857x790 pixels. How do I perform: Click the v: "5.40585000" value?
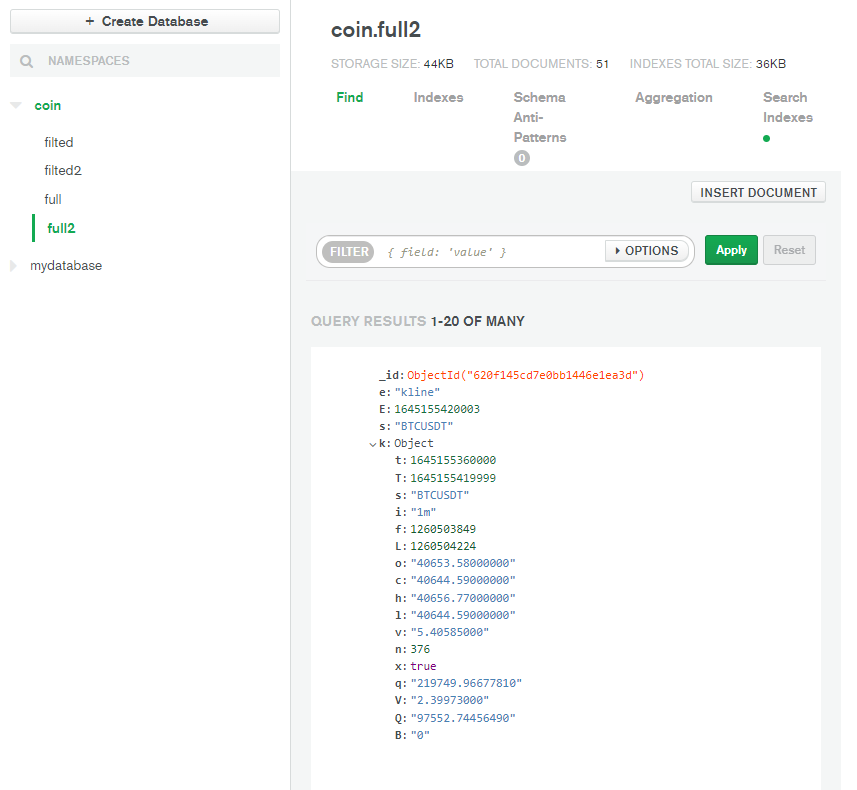450,632
